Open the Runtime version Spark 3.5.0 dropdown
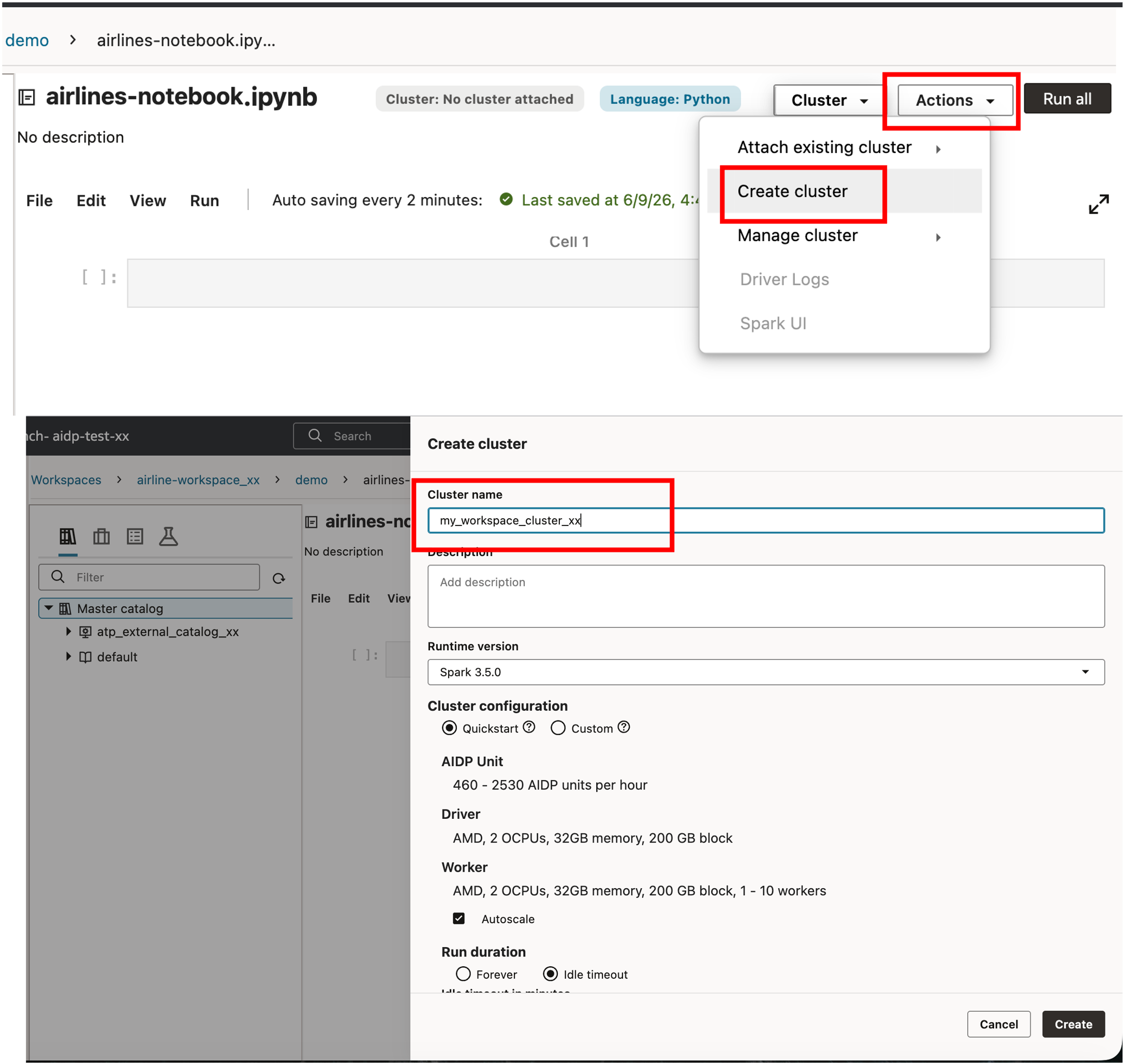This screenshot has width=1124, height=1064. (765, 671)
